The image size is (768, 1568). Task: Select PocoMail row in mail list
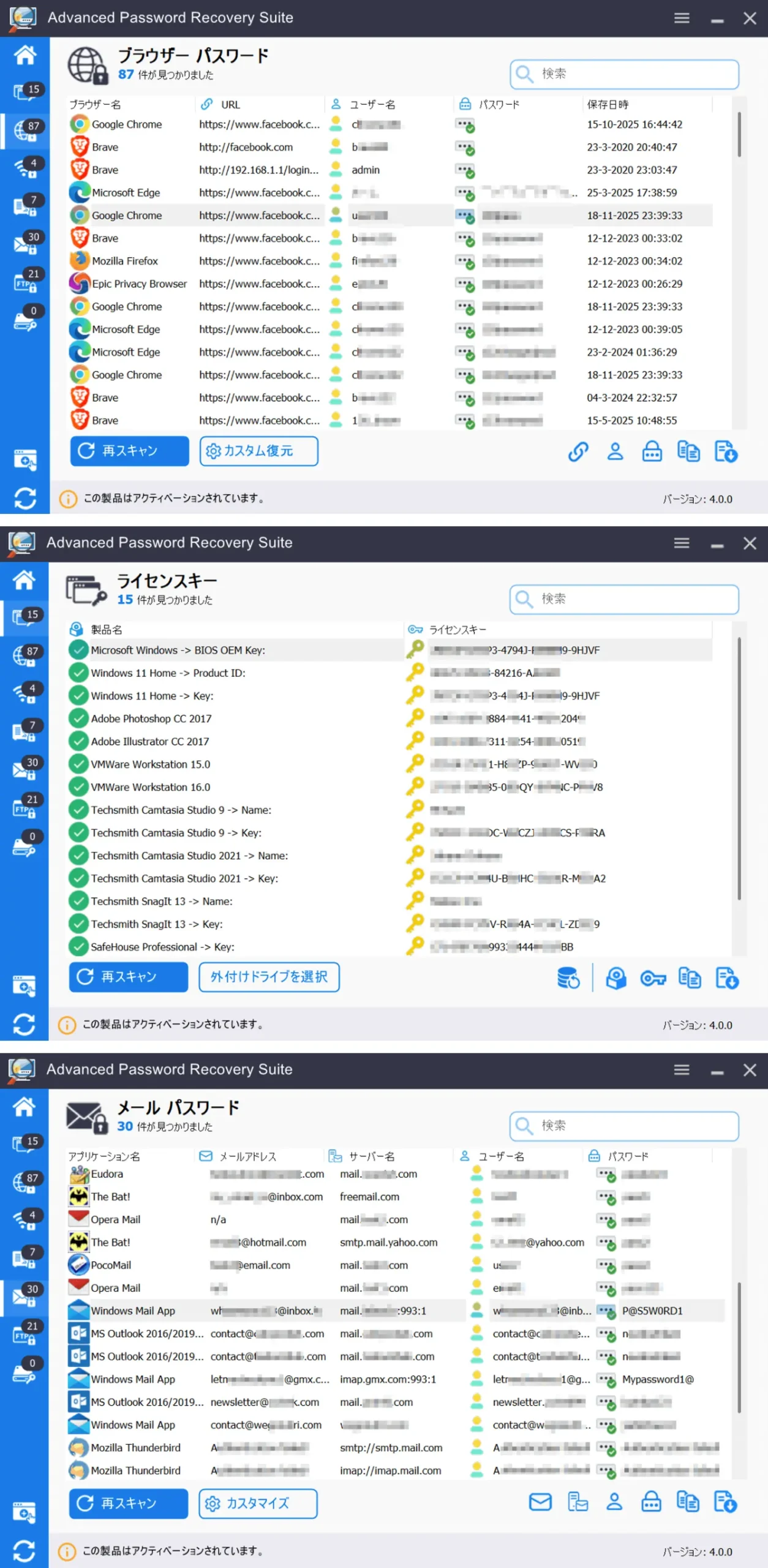point(395,1265)
